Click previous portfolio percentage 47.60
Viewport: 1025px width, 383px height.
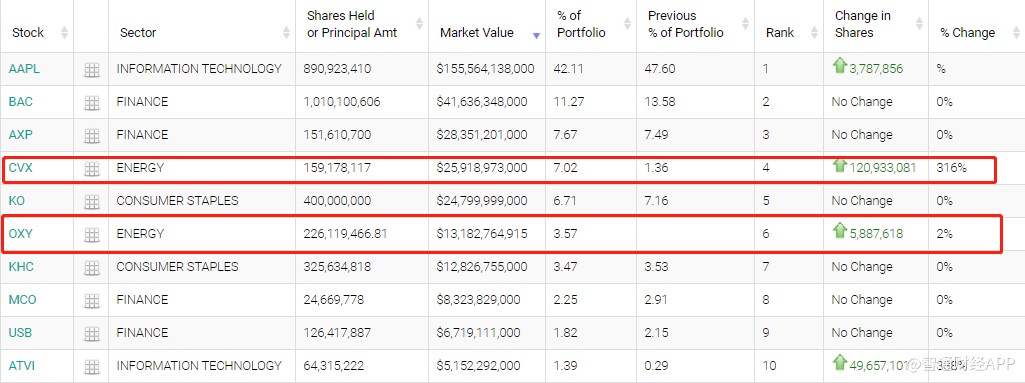click(x=660, y=69)
